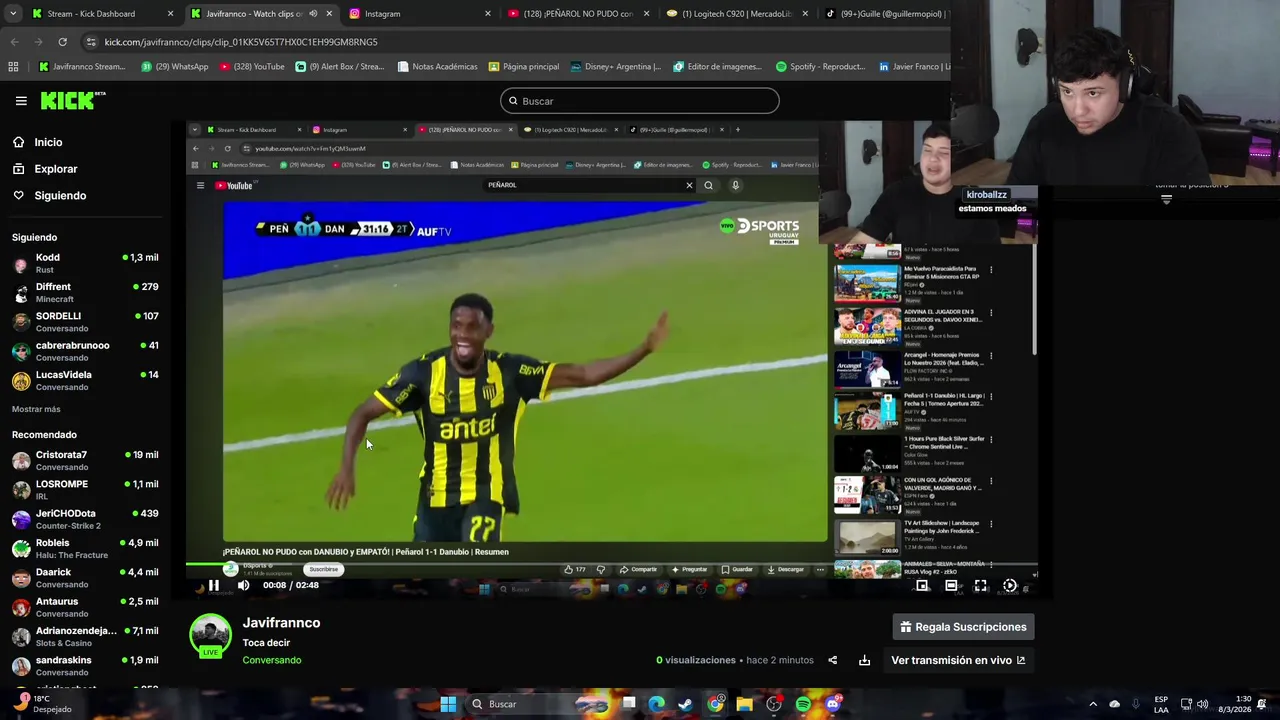Screen dimensions: 1280x720
Task: Open Windows Start menu
Action: (448, 704)
